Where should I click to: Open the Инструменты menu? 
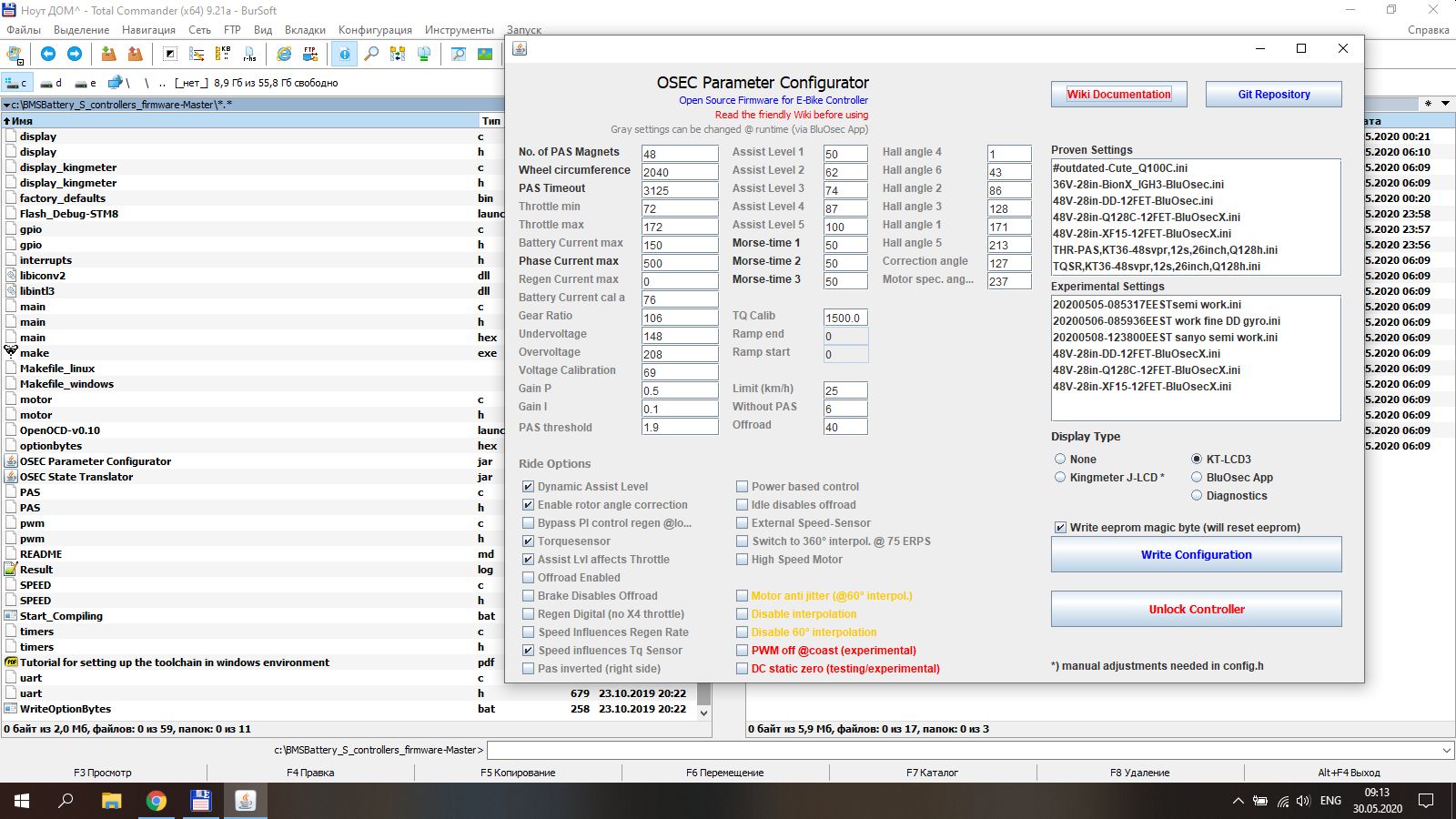(459, 30)
